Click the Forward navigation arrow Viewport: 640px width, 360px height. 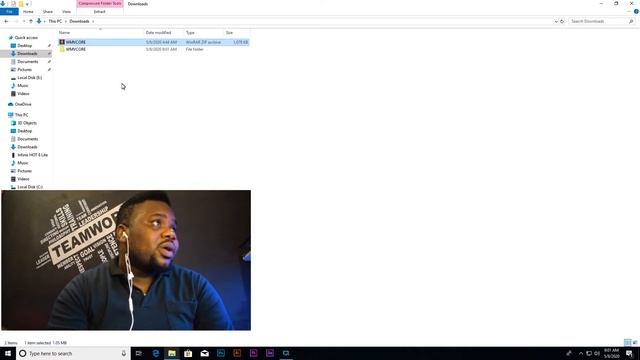[x=16, y=21]
